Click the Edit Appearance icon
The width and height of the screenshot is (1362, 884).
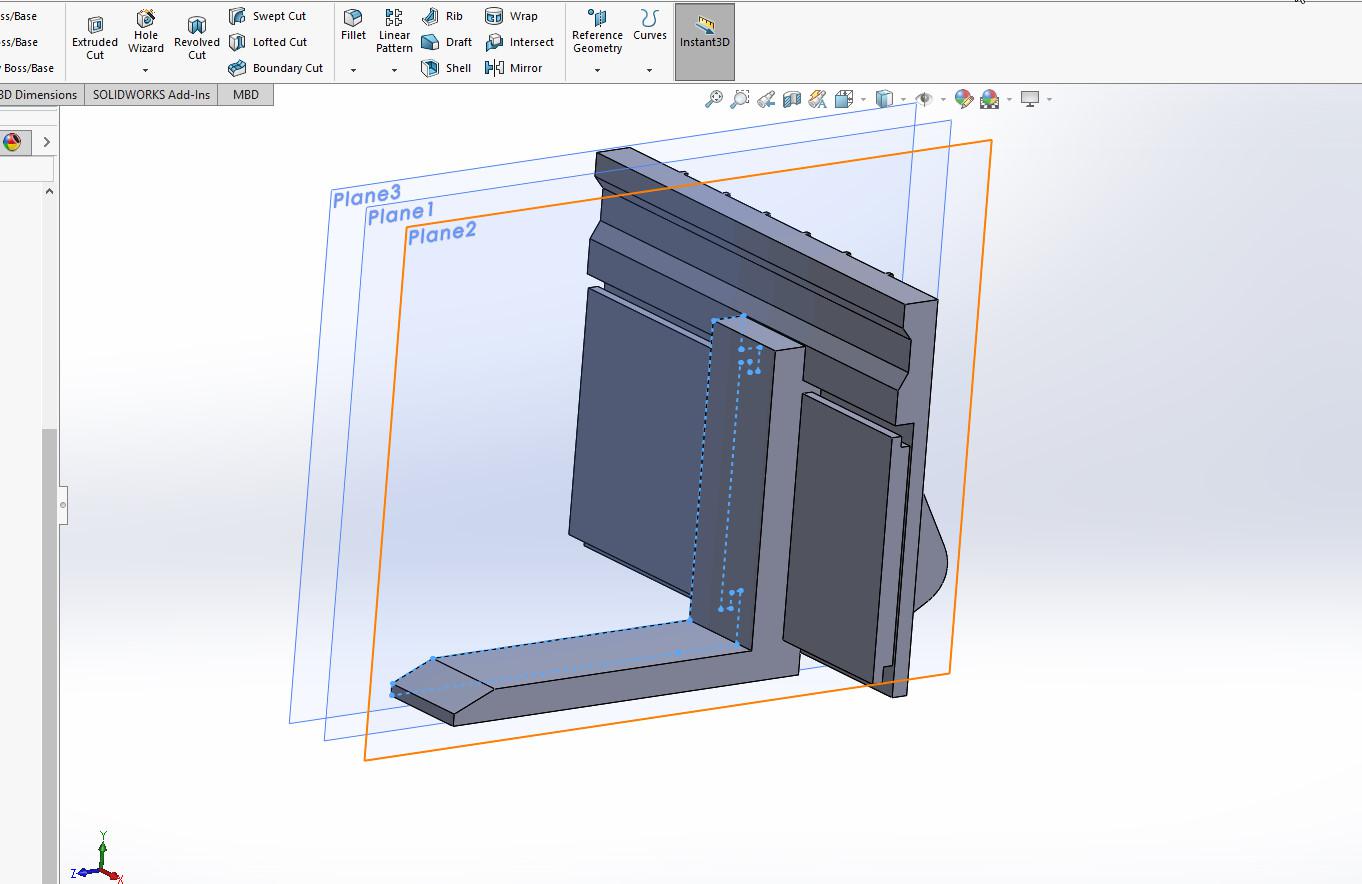coord(963,99)
